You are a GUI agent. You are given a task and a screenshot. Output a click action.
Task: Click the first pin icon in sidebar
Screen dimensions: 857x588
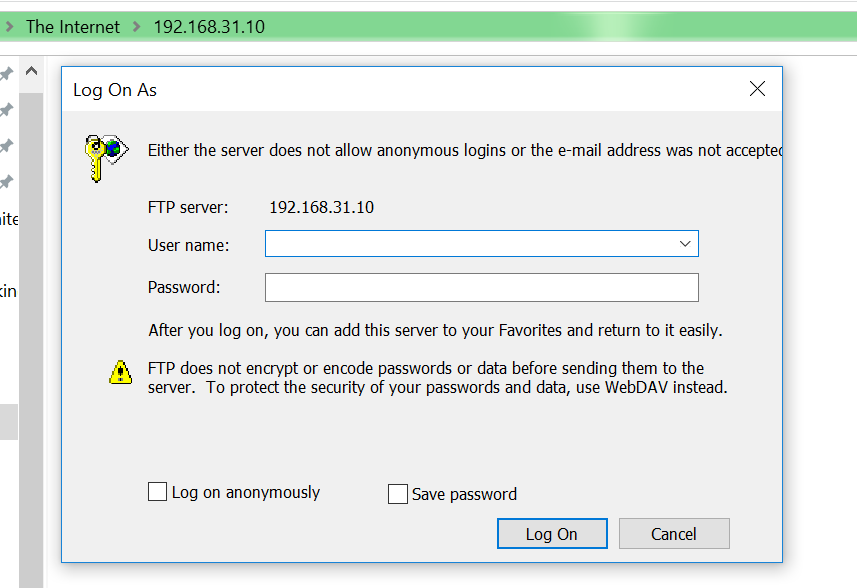point(6,74)
